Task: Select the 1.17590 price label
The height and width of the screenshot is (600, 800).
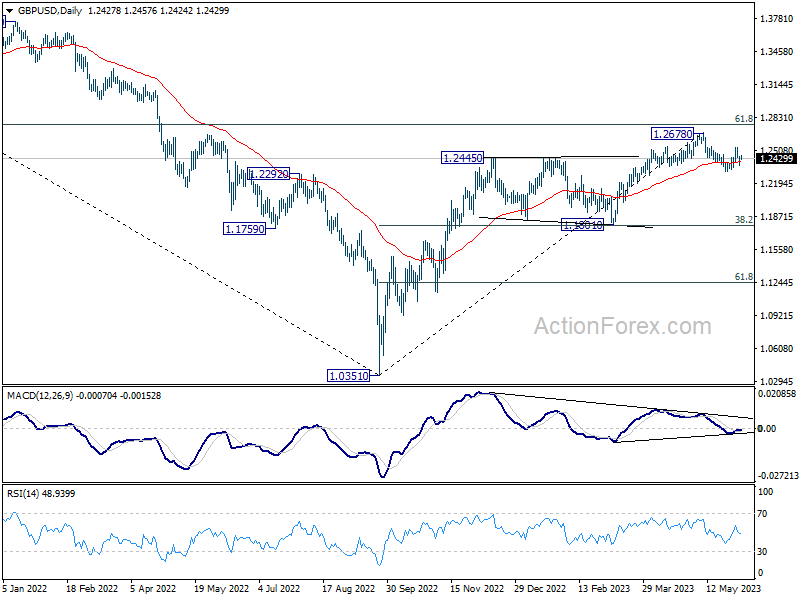Action: [x=245, y=229]
